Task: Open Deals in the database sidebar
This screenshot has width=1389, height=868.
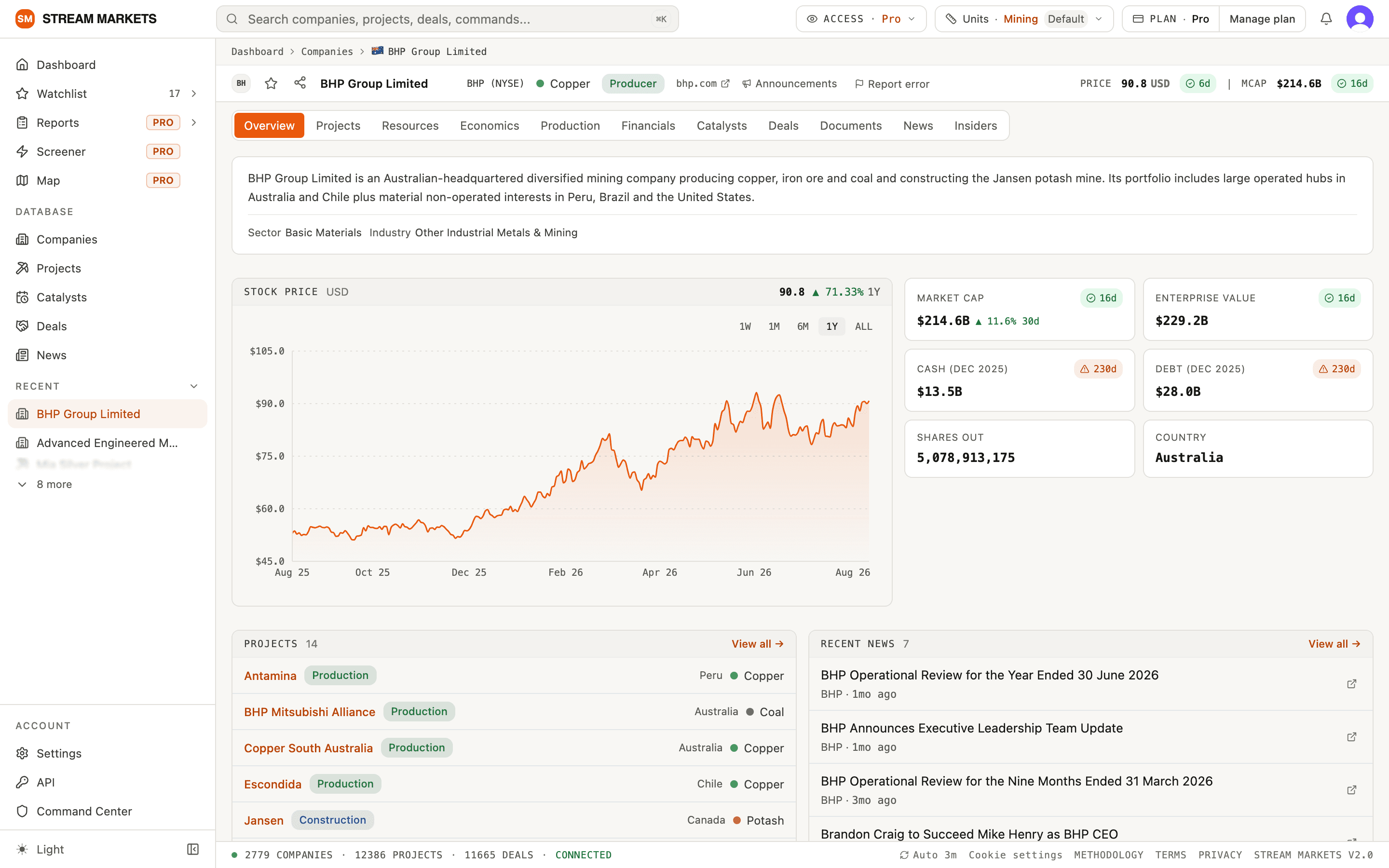Action: tap(108, 326)
